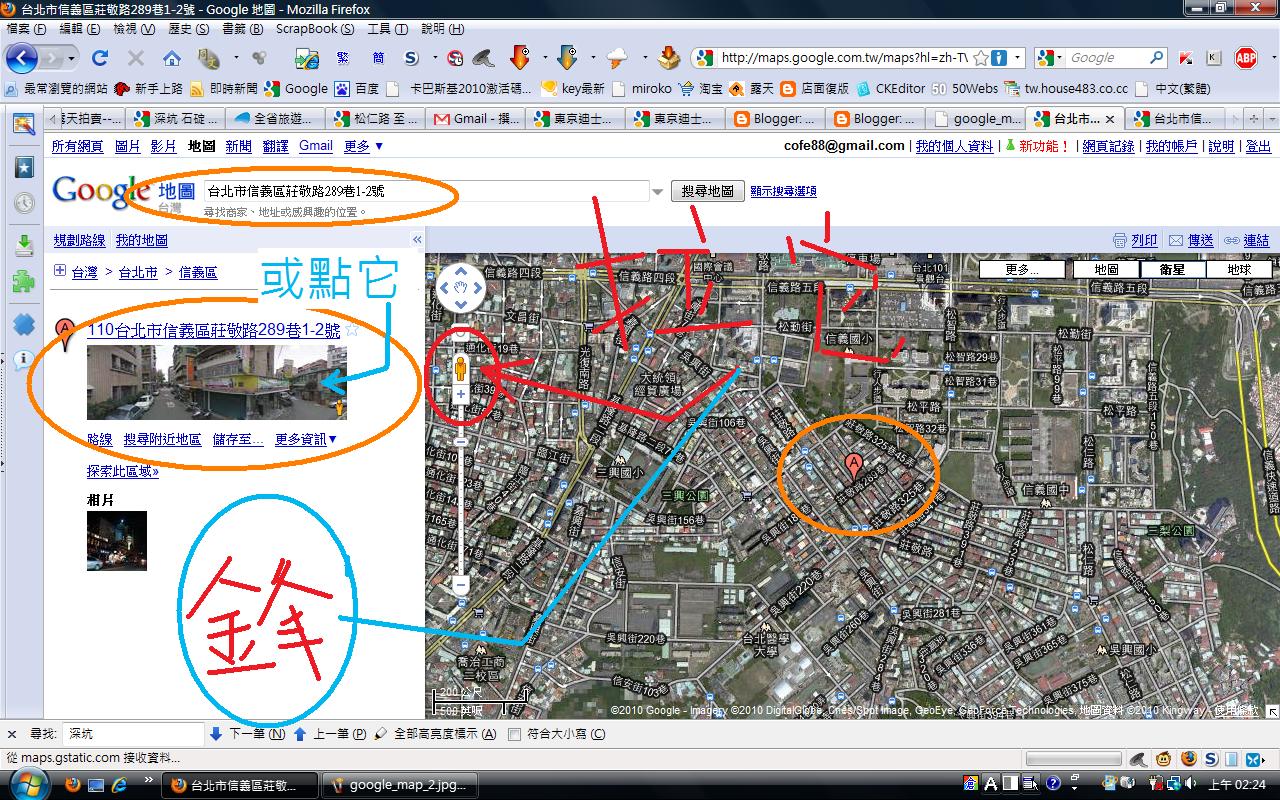
Task: Click the 搜尋地圖 search button
Action: click(707, 191)
